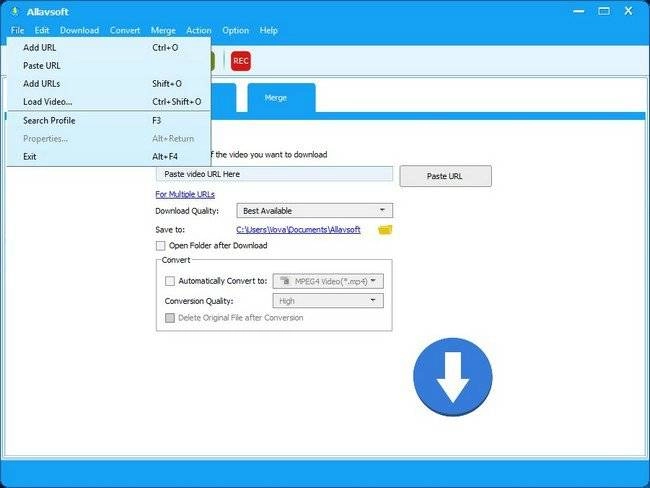Screen dimensions: 650x488
Task: Click the Paste video URL Here field
Action: 274,174
